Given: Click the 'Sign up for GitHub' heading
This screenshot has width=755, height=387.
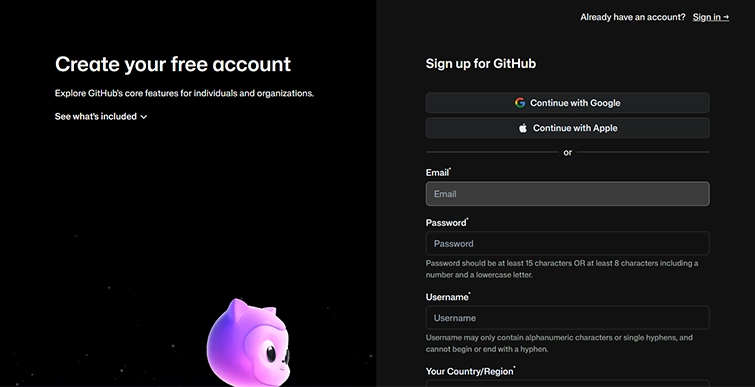Looking at the screenshot, I should tap(481, 64).
